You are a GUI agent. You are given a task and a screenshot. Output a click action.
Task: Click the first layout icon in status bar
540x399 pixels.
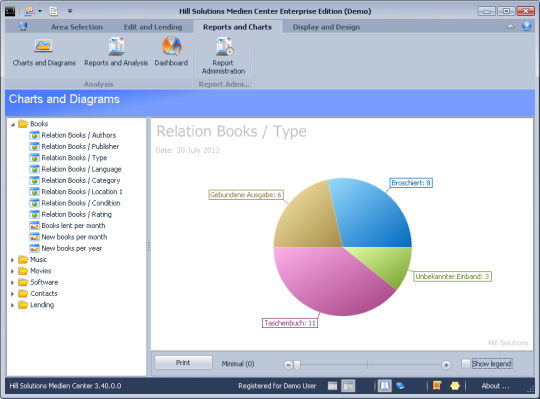(x=332, y=386)
